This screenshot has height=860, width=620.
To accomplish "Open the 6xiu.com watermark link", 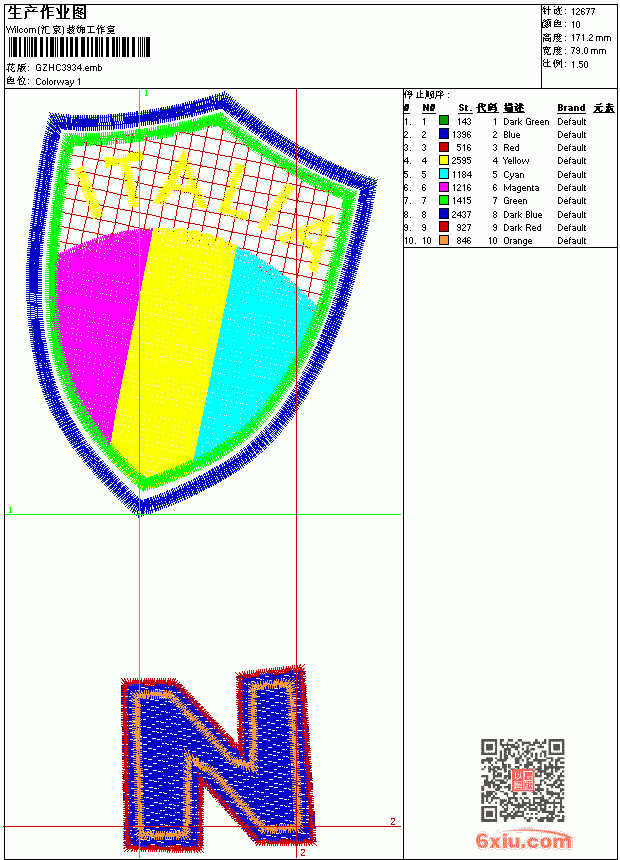I will click(x=523, y=840).
